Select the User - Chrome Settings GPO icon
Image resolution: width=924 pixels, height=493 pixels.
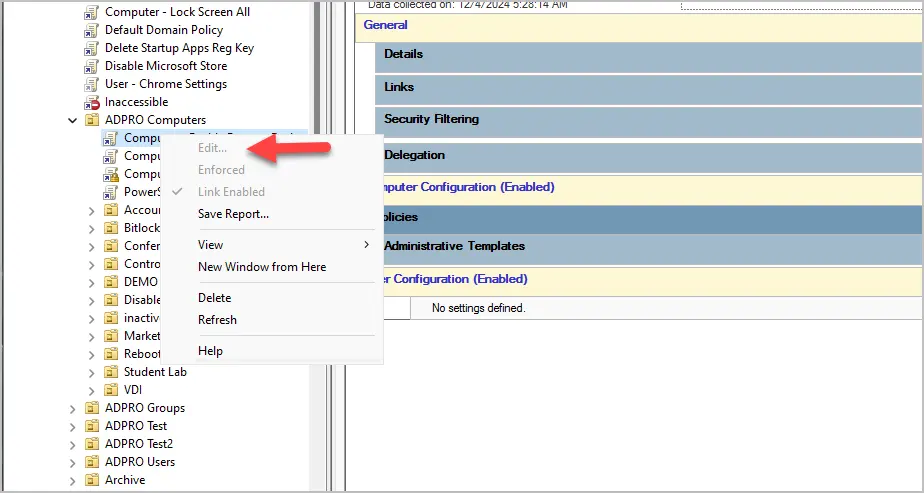(x=91, y=84)
